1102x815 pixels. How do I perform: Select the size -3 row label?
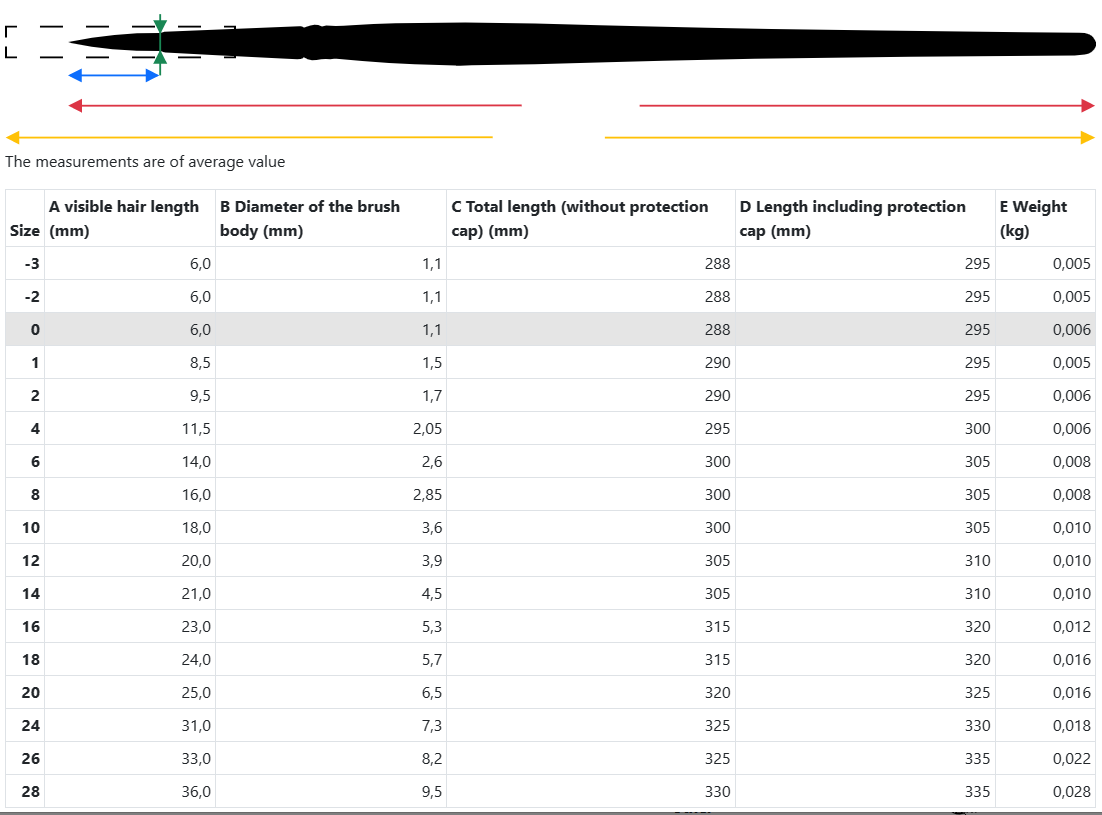point(32,263)
